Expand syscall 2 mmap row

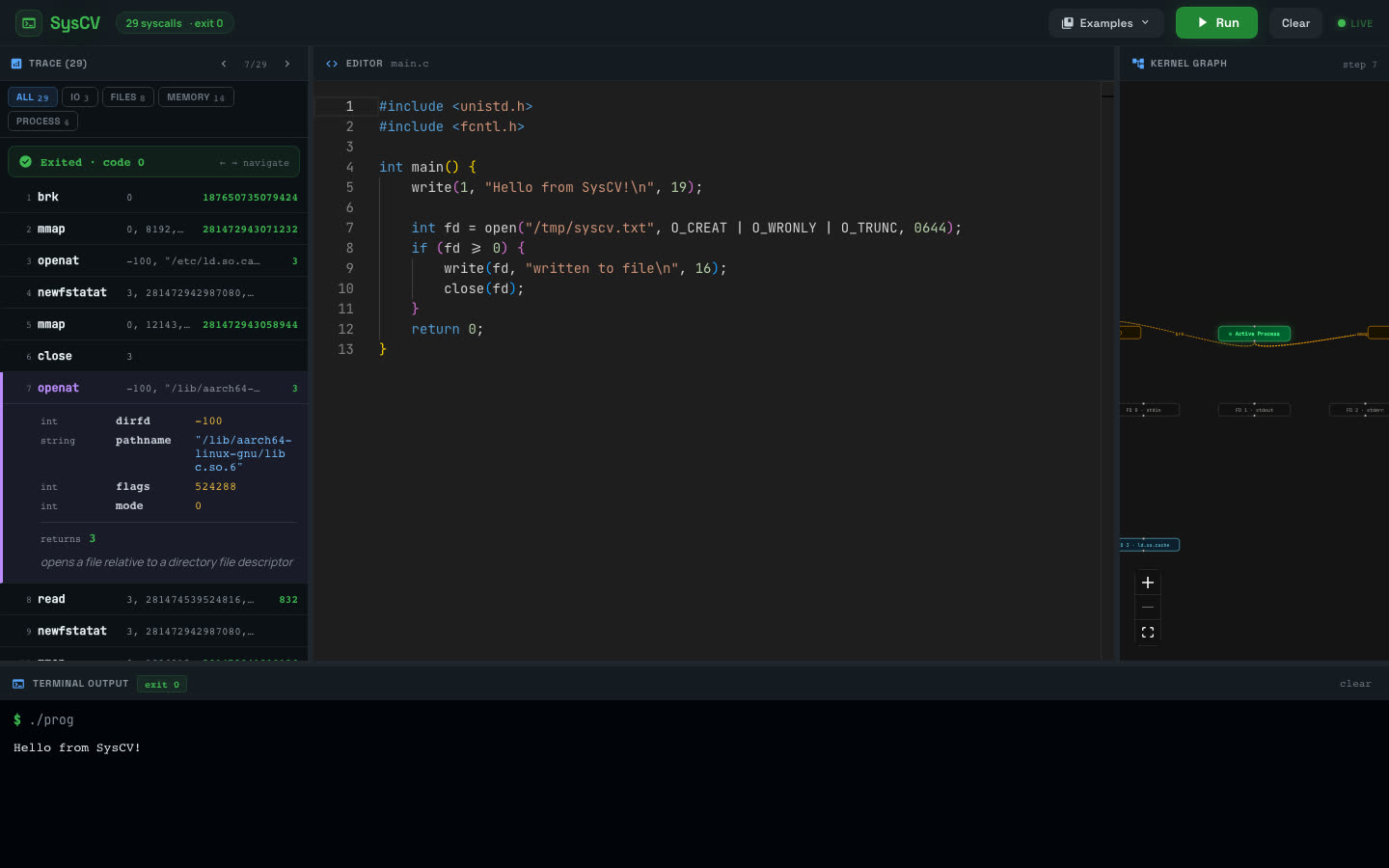[x=154, y=229]
